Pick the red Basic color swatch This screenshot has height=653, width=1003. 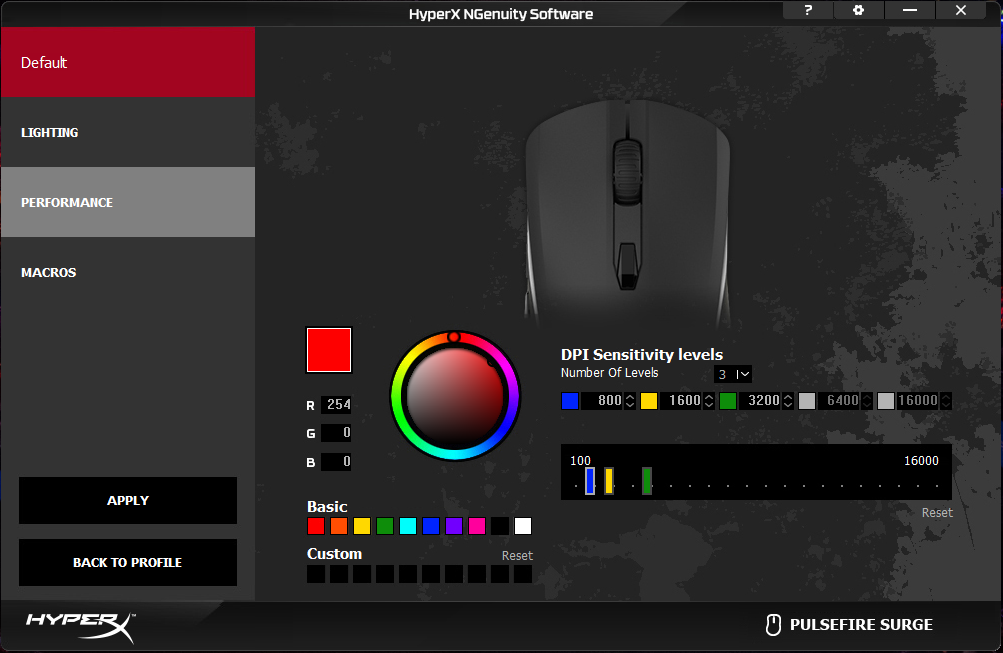point(316,526)
